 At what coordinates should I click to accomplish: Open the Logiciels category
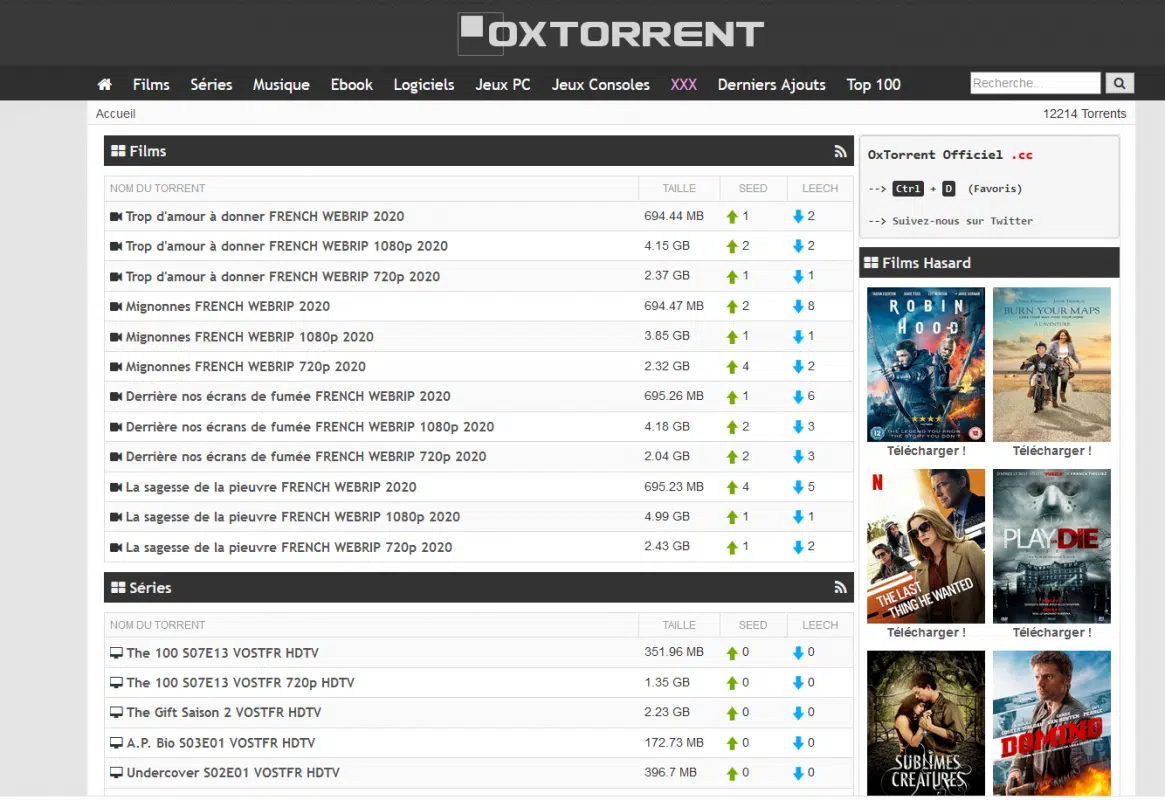pos(424,85)
